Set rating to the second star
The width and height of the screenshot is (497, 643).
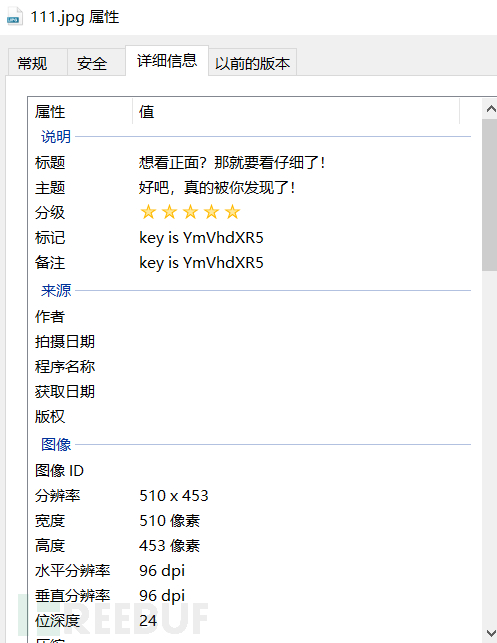(169, 212)
